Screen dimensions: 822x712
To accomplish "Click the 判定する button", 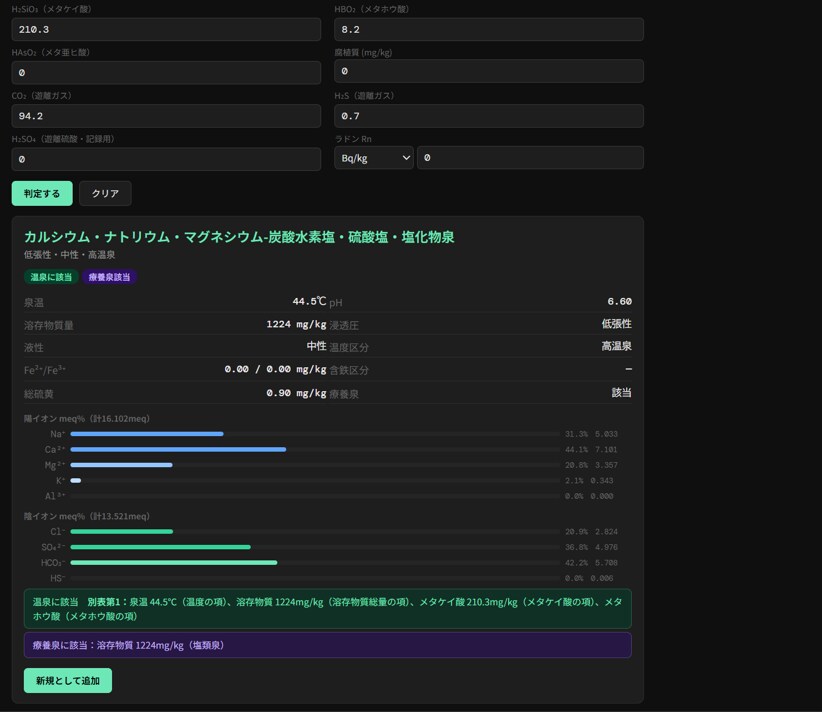I will tap(42, 193).
